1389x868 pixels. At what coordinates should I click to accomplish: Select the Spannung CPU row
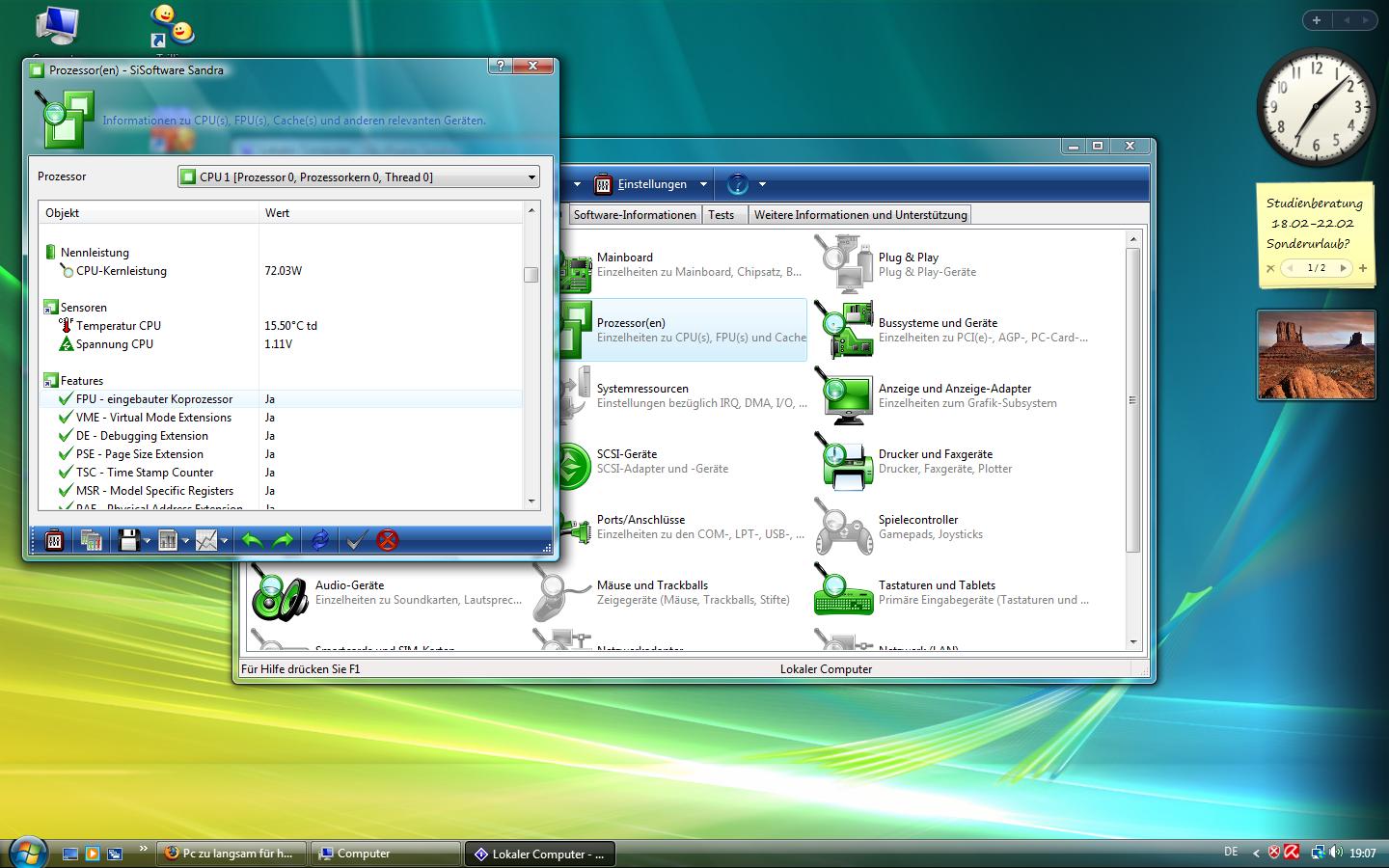point(281,344)
